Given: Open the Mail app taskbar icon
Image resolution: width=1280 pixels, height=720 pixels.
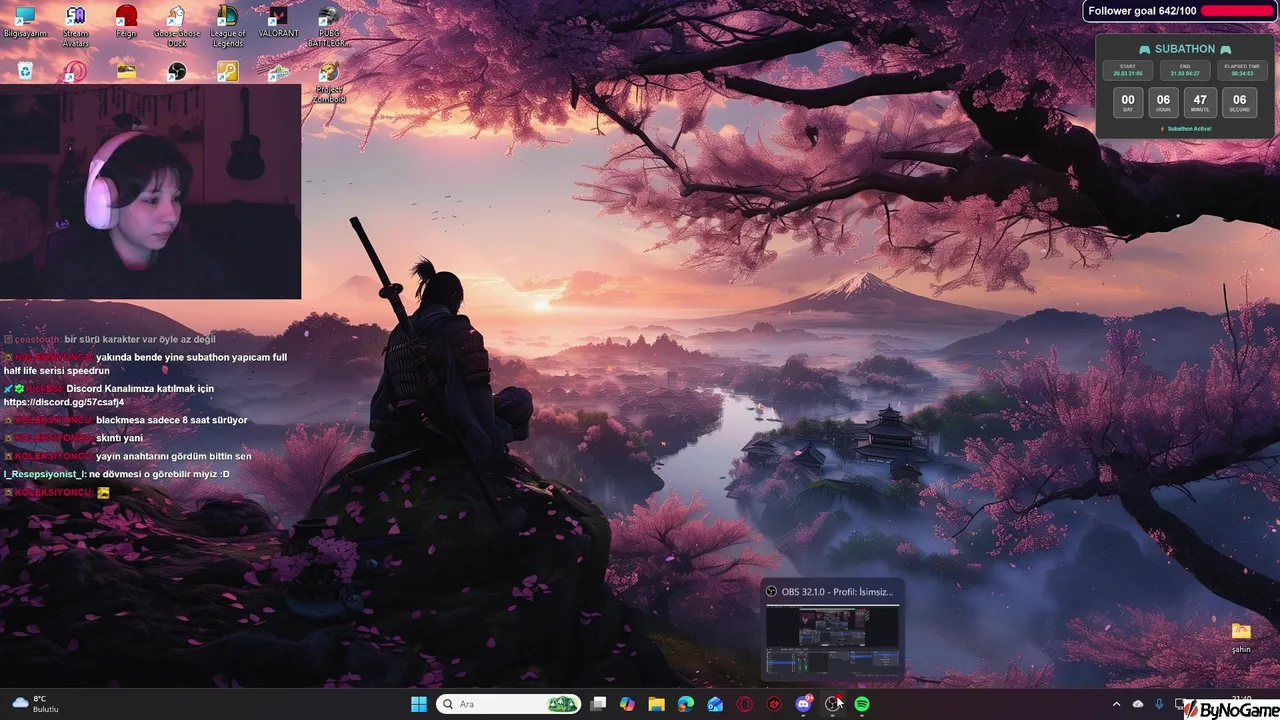Looking at the screenshot, I should [x=715, y=704].
